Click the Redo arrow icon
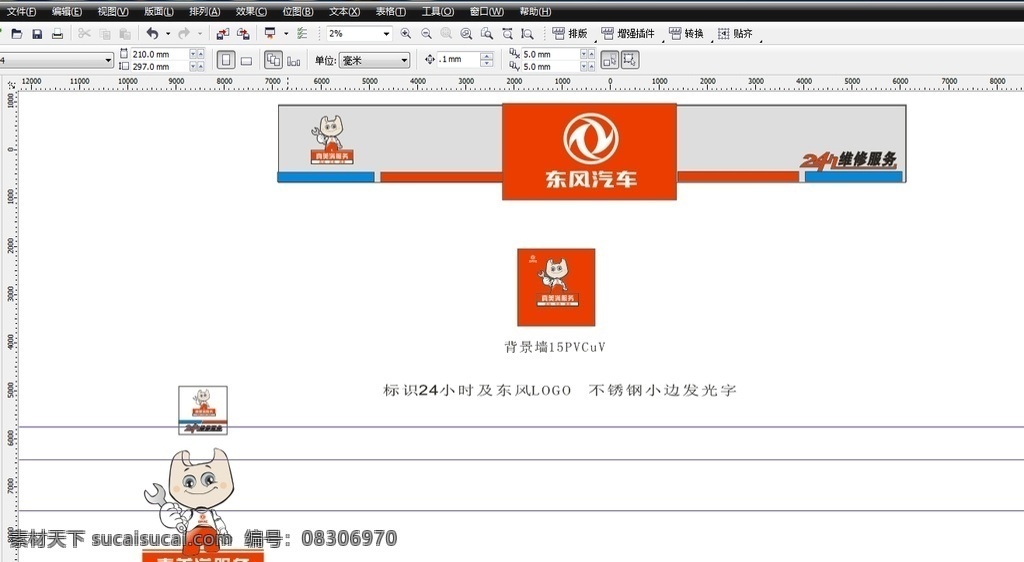Screen dimensions: 1024x562 click(184, 33)
